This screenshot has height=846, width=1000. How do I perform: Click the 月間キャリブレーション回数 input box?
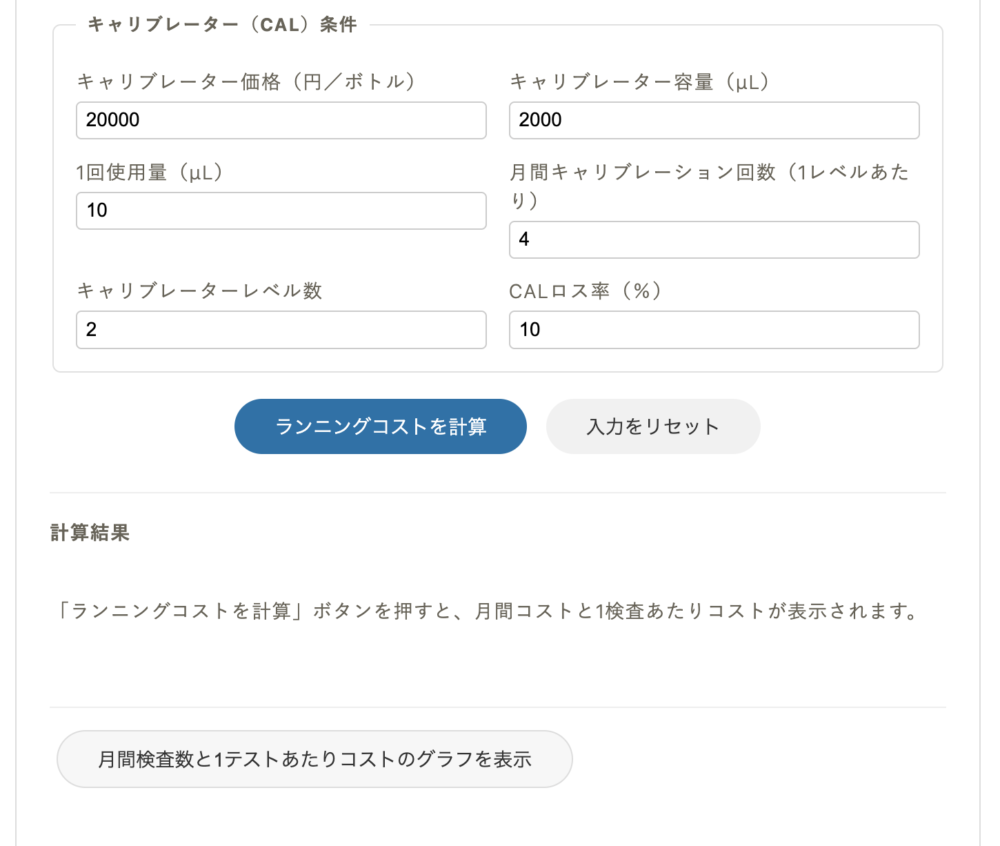click(714, 240)
